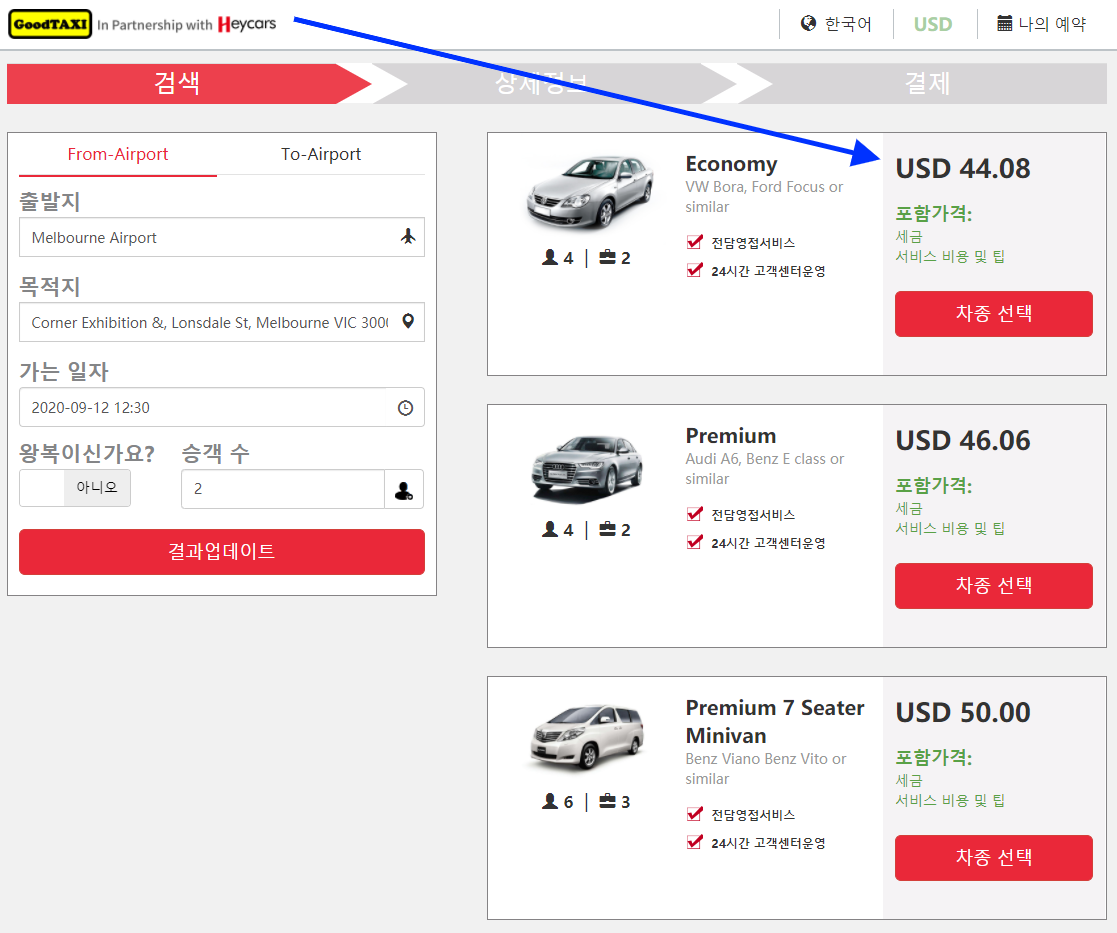Click the 상세정보 progress step

[x=541, y=83]
